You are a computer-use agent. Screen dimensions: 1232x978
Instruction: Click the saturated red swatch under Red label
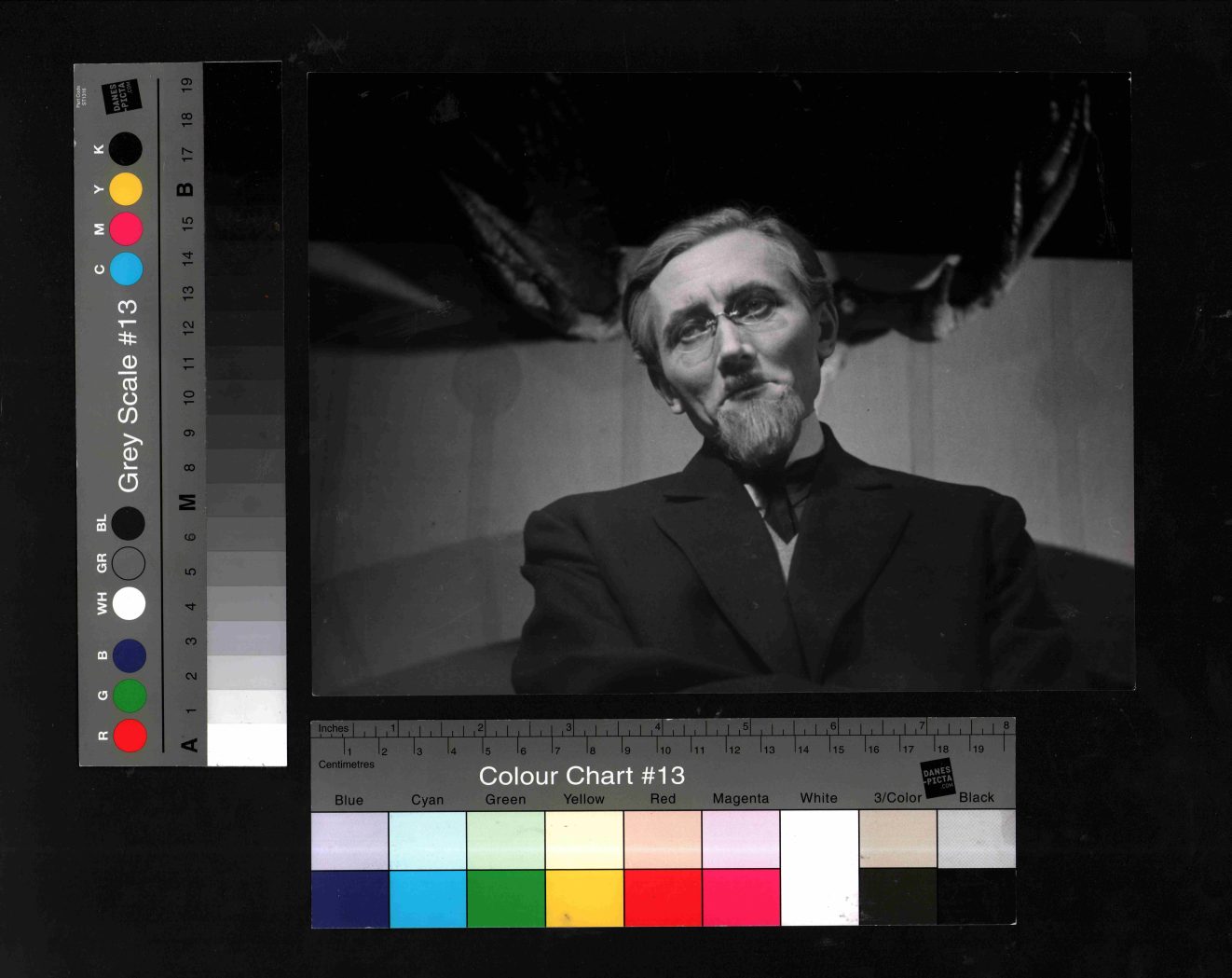(x=663, y=898)
